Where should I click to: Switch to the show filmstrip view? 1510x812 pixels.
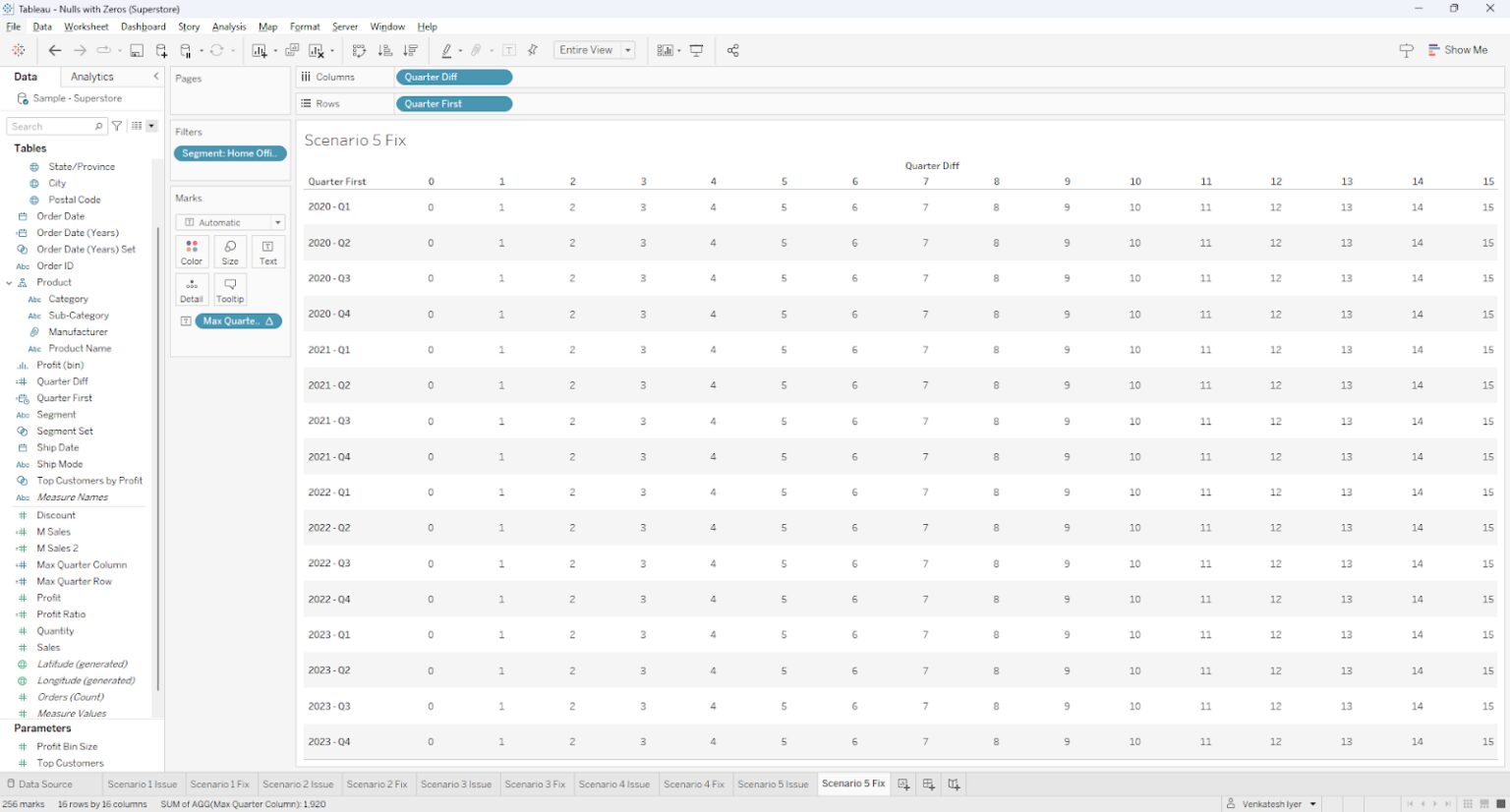point(1484,804)
